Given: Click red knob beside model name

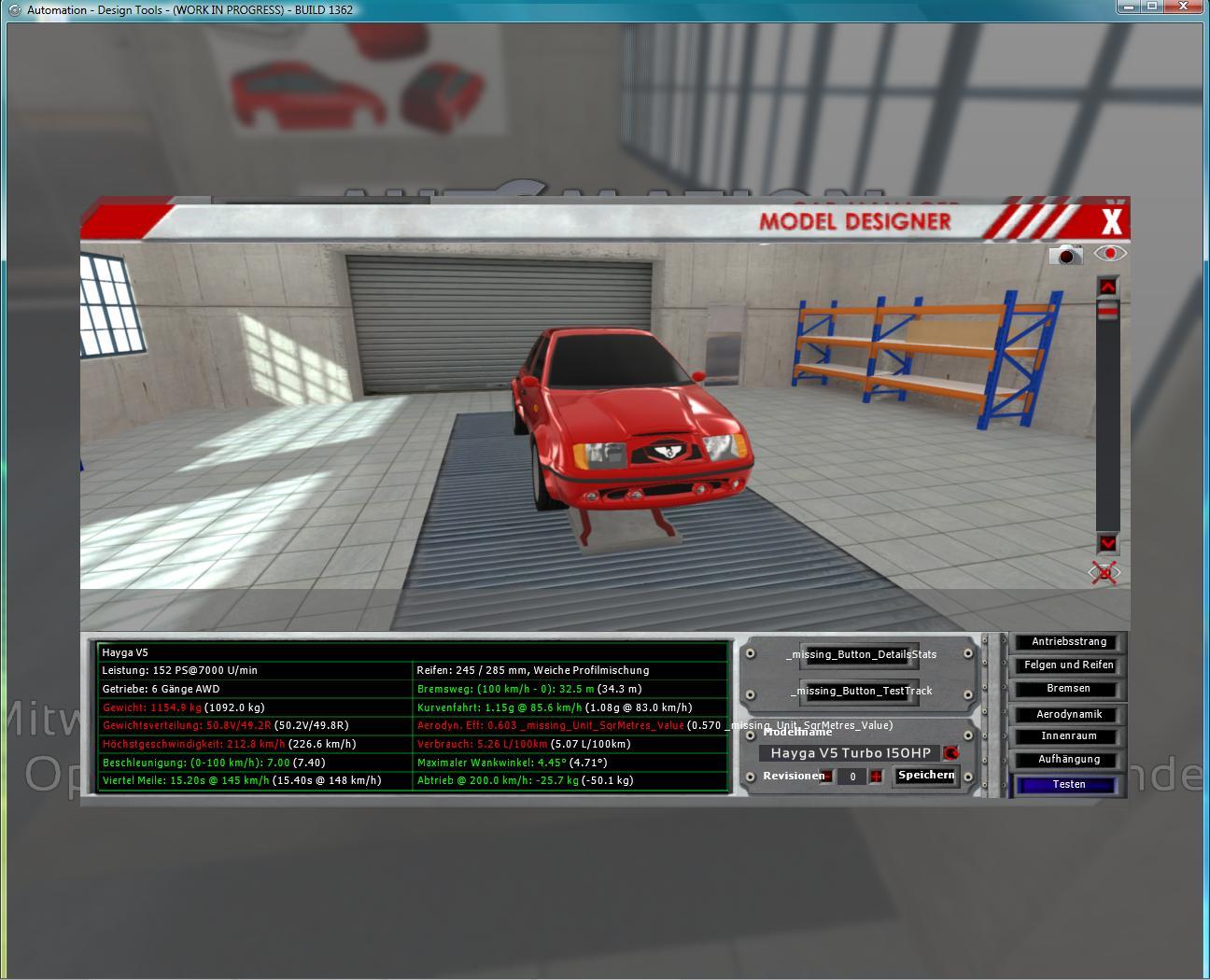Looking at the screenshot, I should click(950, 753).
